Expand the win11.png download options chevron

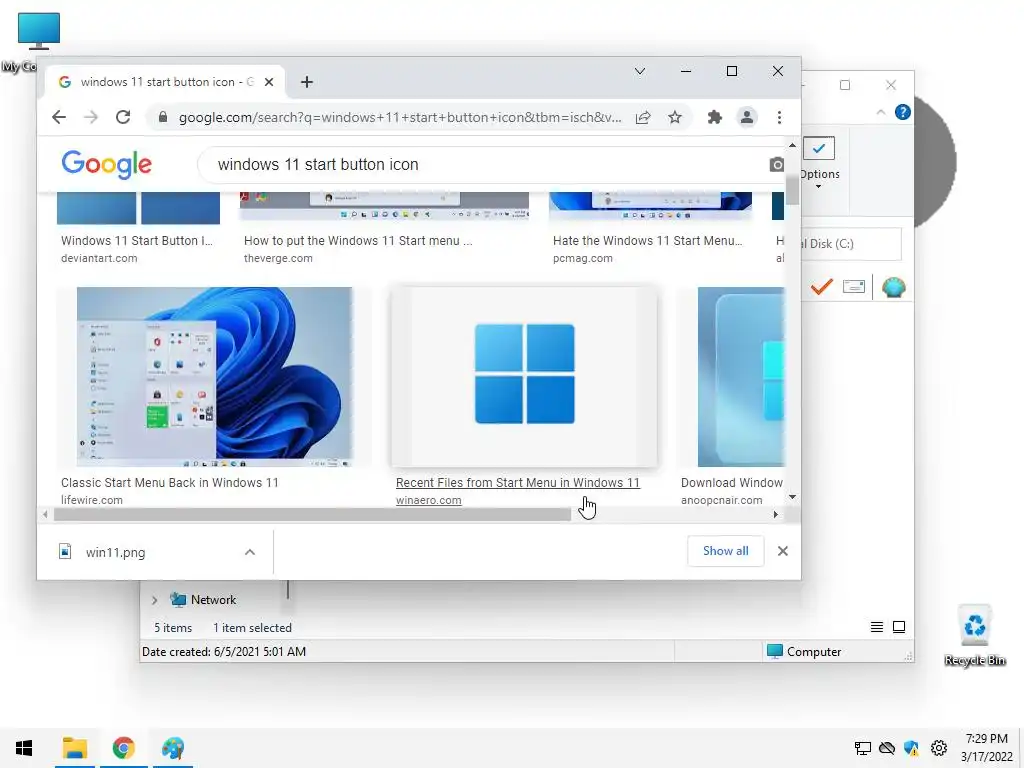click(x=249, y=552)
